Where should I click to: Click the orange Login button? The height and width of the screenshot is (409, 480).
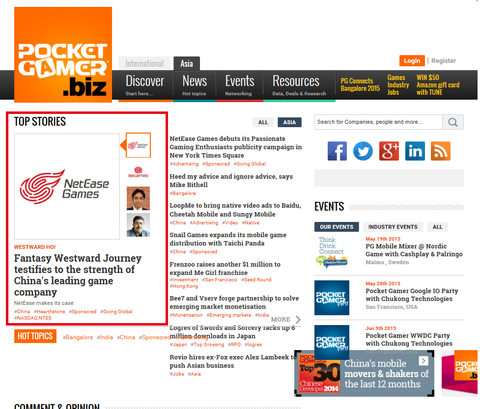[x=412, y=61]
